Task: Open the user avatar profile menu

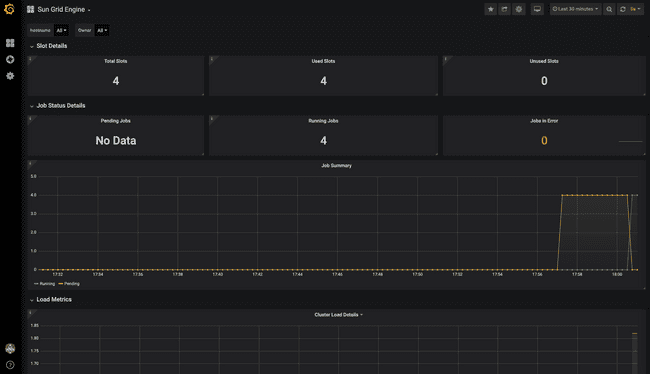Action: coord(10,348)
